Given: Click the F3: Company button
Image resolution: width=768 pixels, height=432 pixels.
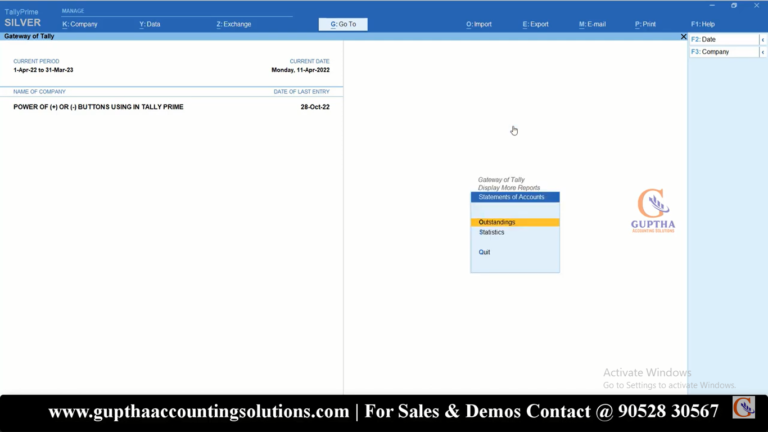Looking at the screenshot, I should click(724, 52).
